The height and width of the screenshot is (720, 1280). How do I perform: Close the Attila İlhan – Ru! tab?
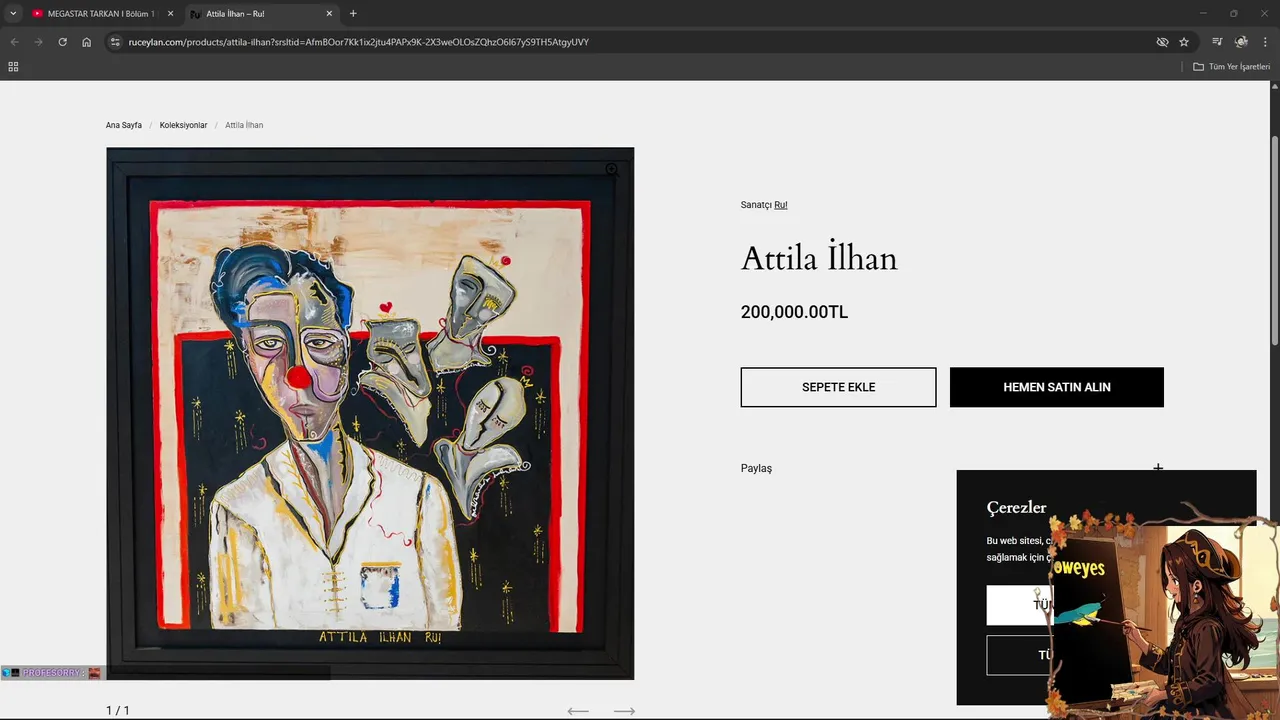pos(329,14)
